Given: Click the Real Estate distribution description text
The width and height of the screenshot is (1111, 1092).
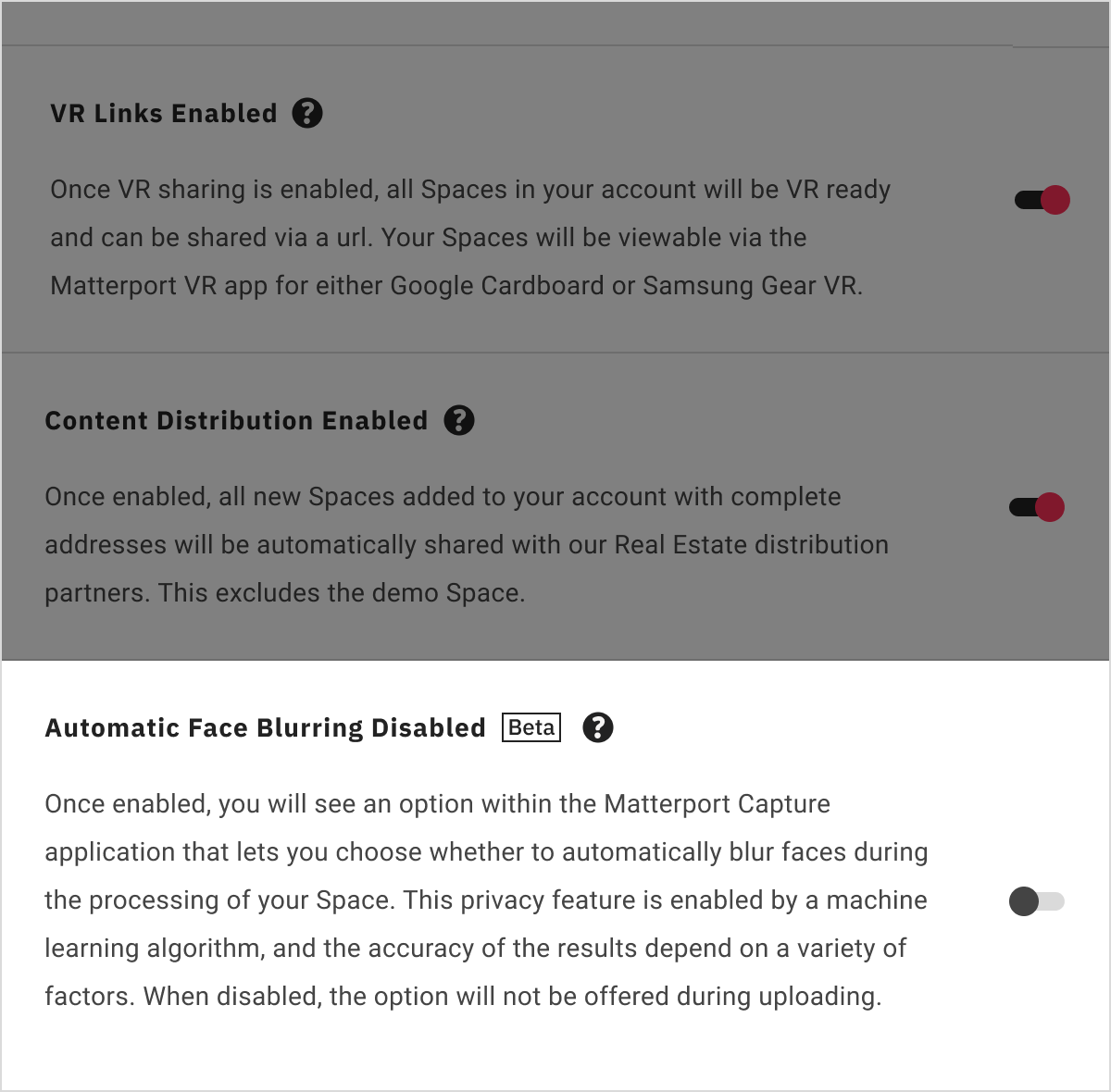Looking at the screenshot, I should click(467, 545).
